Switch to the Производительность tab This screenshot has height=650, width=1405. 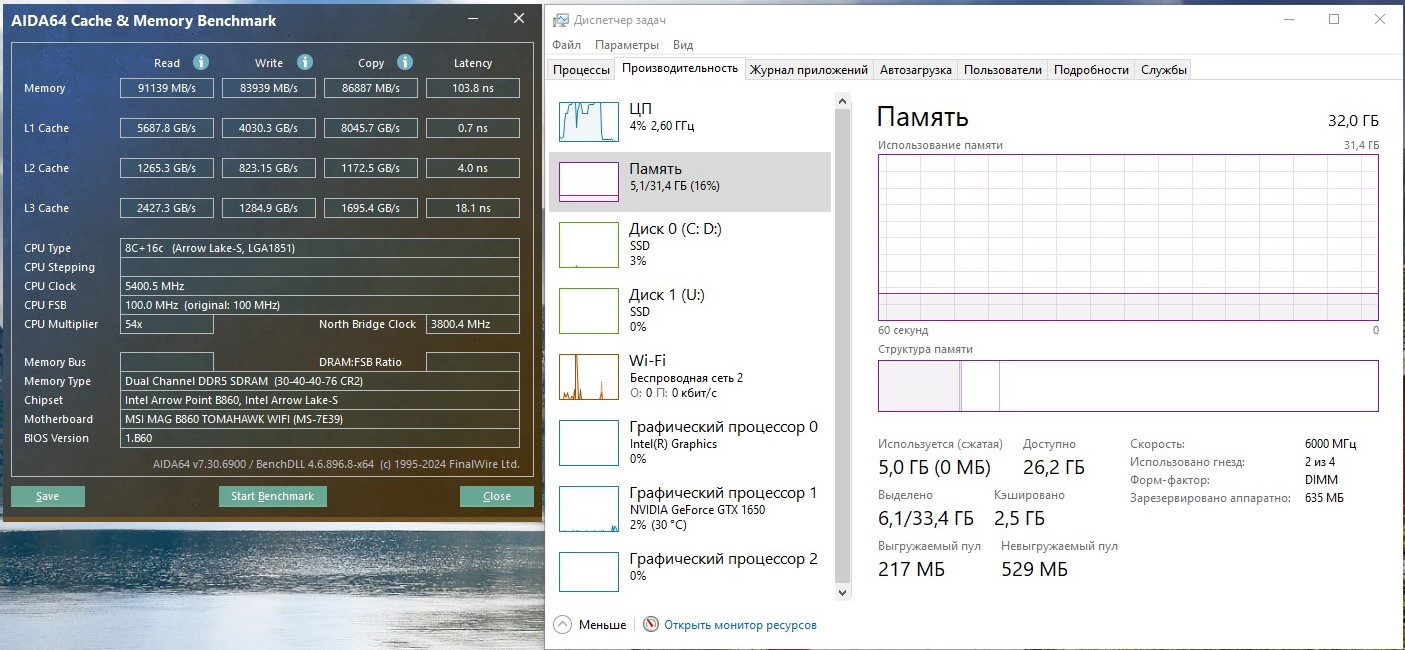click(680, 68)
